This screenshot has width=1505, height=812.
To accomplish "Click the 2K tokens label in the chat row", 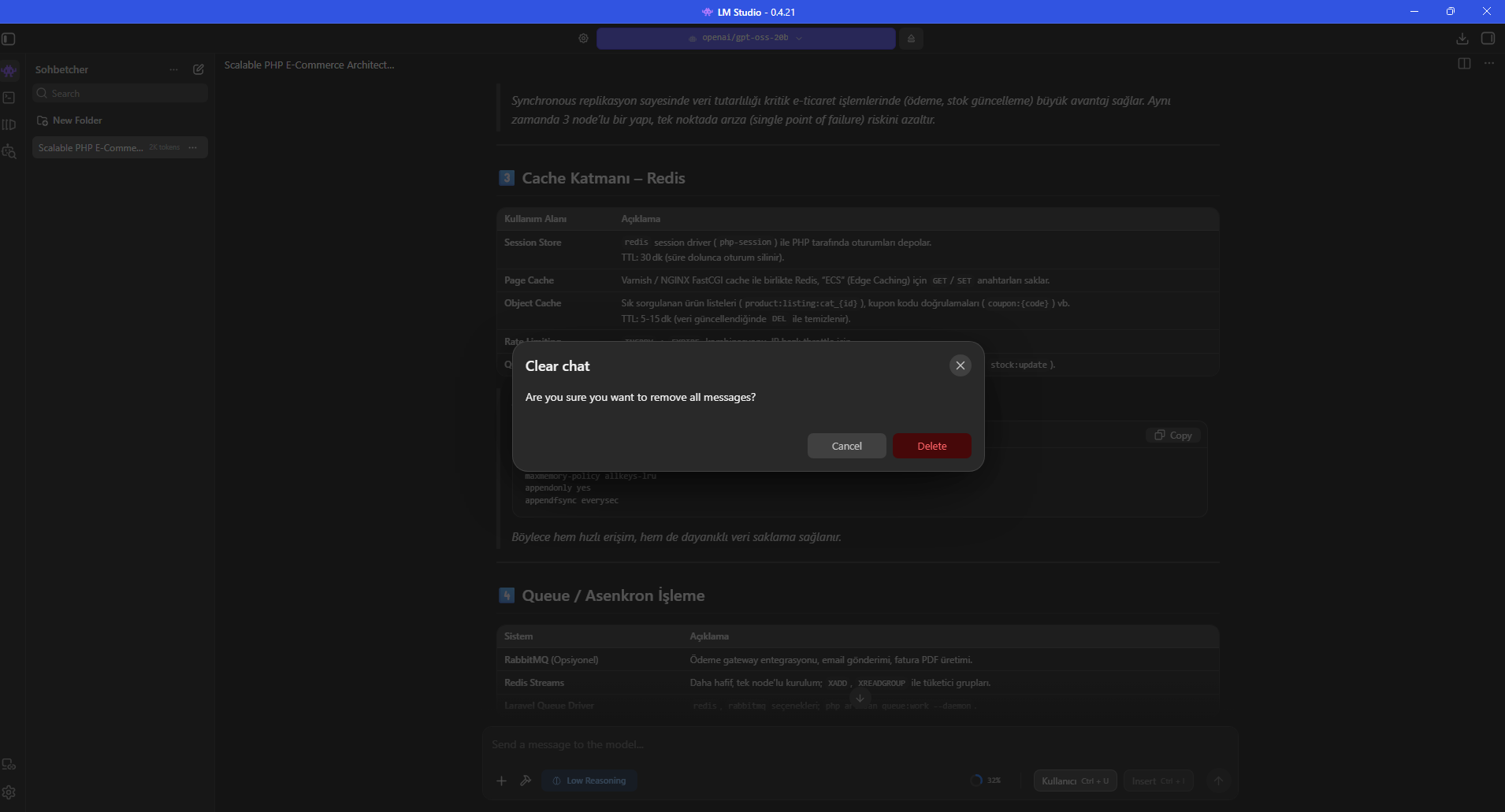I will click(x=165, y=147).
